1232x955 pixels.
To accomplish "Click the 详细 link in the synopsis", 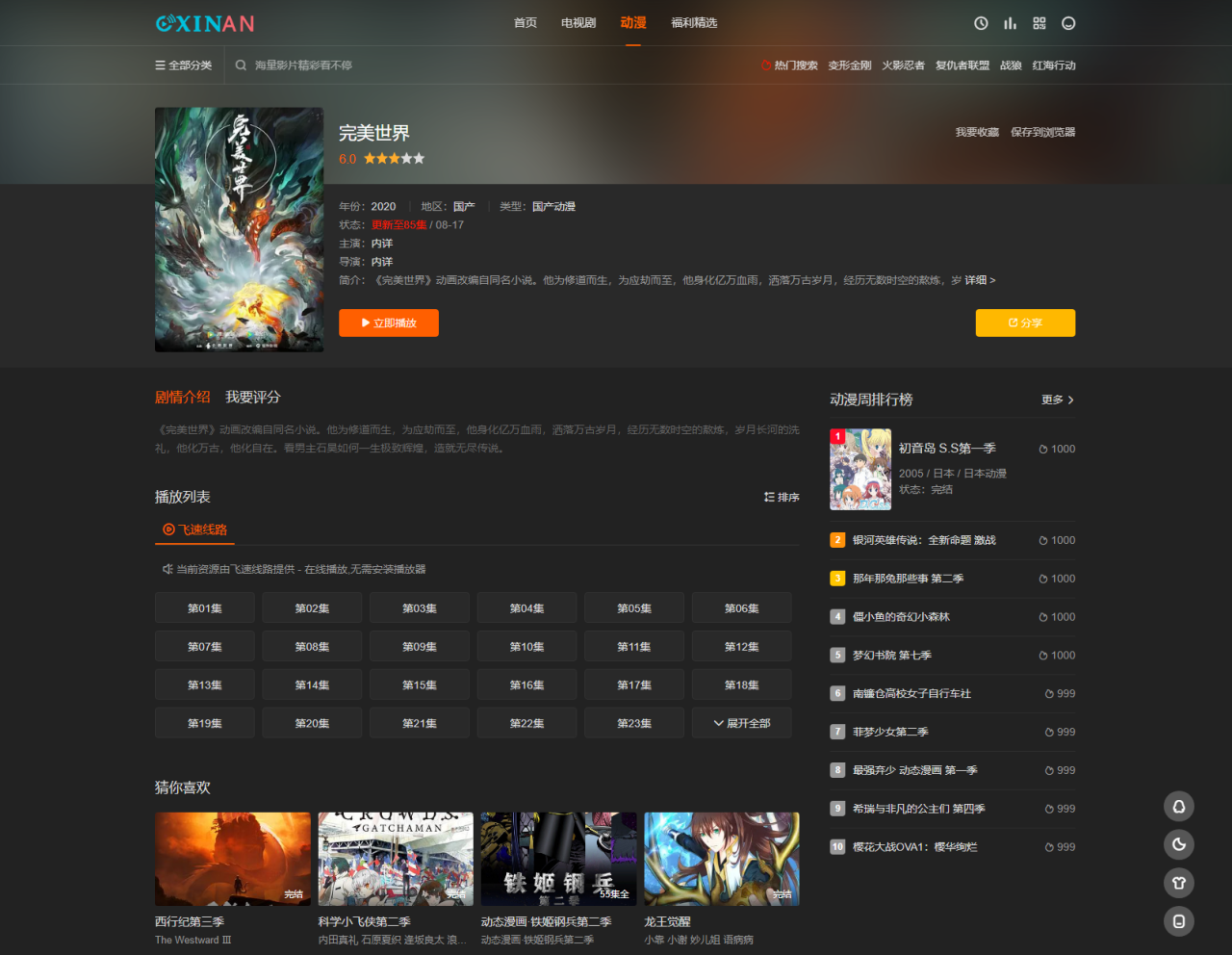I will [976, 279].
